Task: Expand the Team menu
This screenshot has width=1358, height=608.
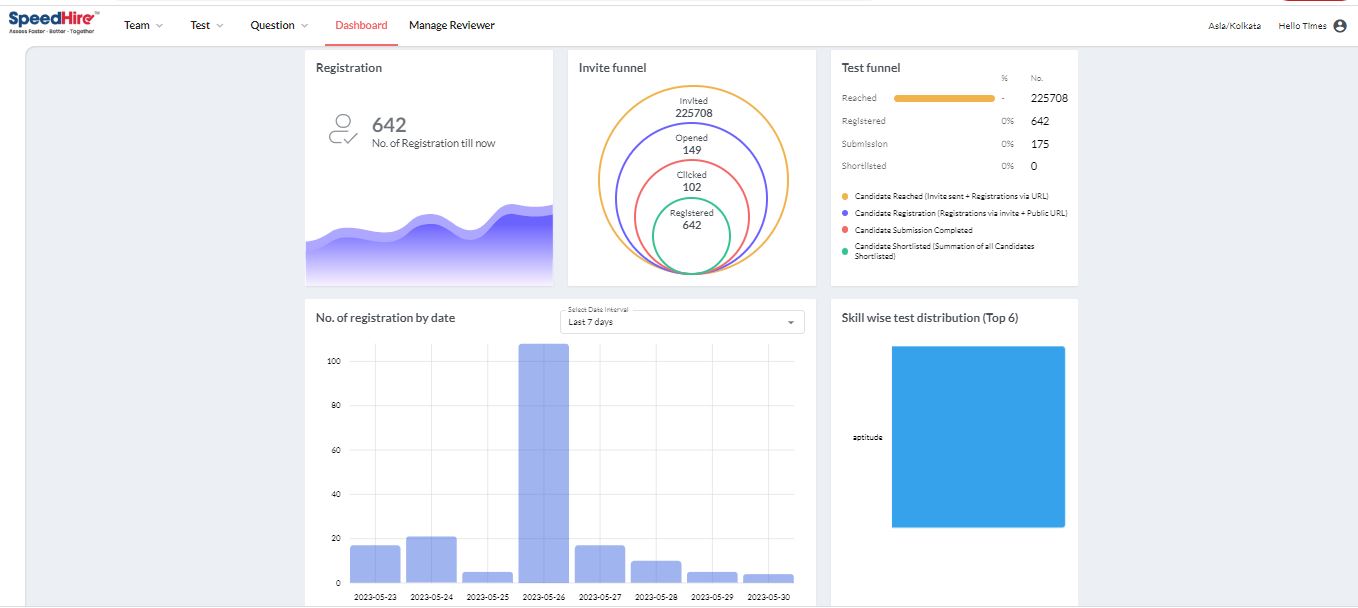Action: coord(143,26)
